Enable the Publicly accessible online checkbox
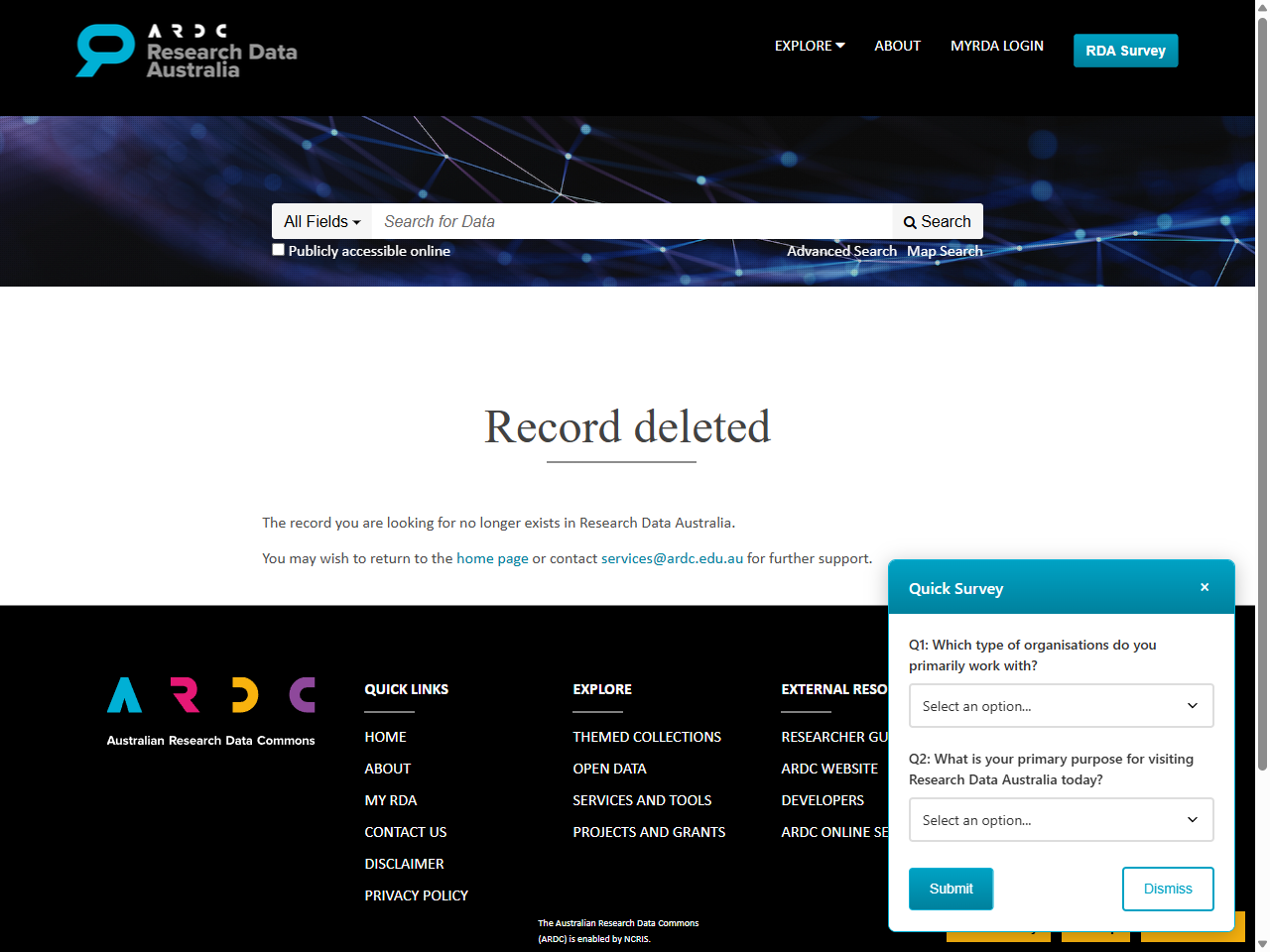The width and height of the screenshot is (1270, 952). (x=278, y=249)
